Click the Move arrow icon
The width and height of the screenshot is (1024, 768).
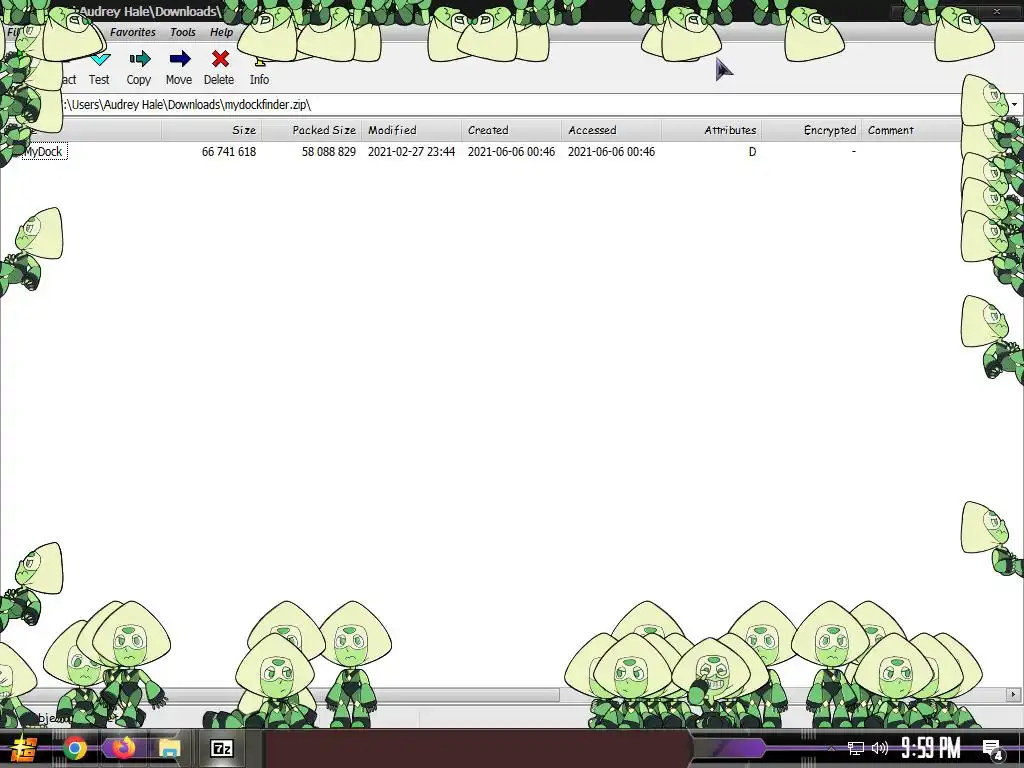pyautogui.click(x=180, y=59)
